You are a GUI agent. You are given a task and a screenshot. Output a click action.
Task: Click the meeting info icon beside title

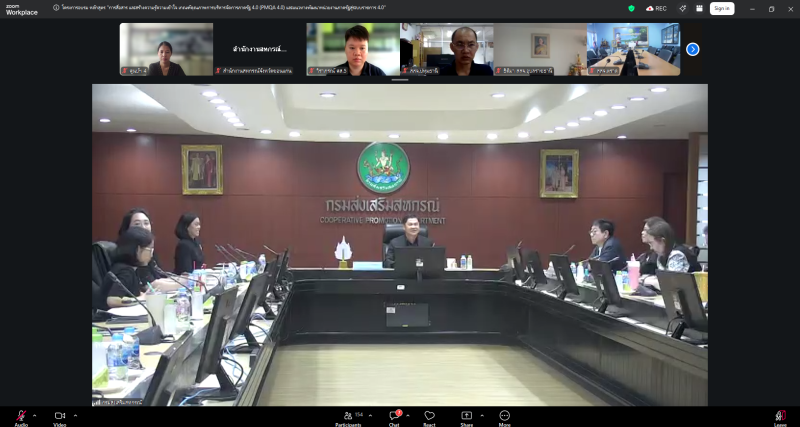56,8
